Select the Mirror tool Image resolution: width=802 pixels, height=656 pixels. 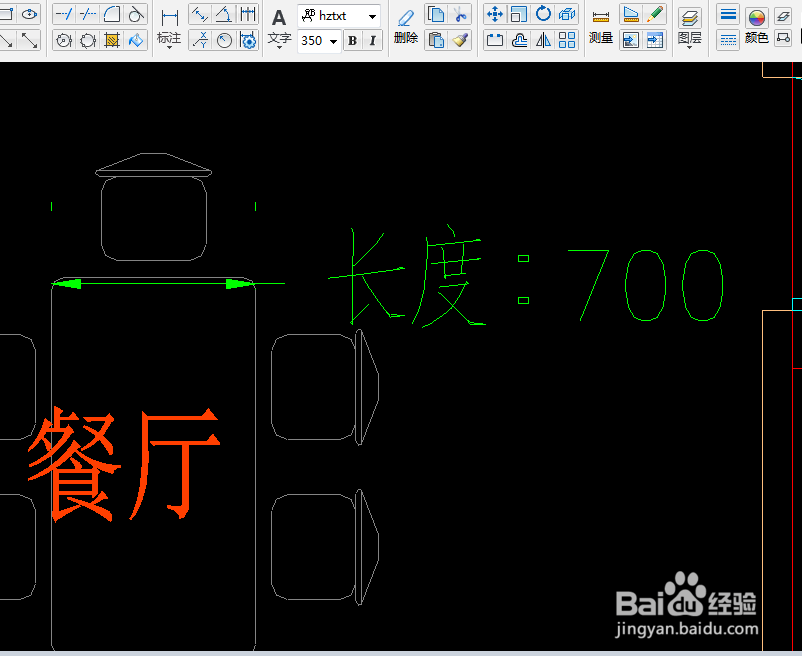point(544,41)
